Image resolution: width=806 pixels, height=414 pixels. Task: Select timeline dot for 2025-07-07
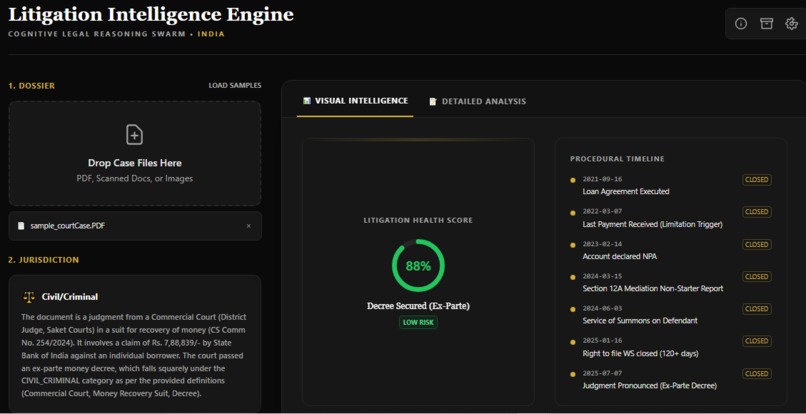coord(573,374)
